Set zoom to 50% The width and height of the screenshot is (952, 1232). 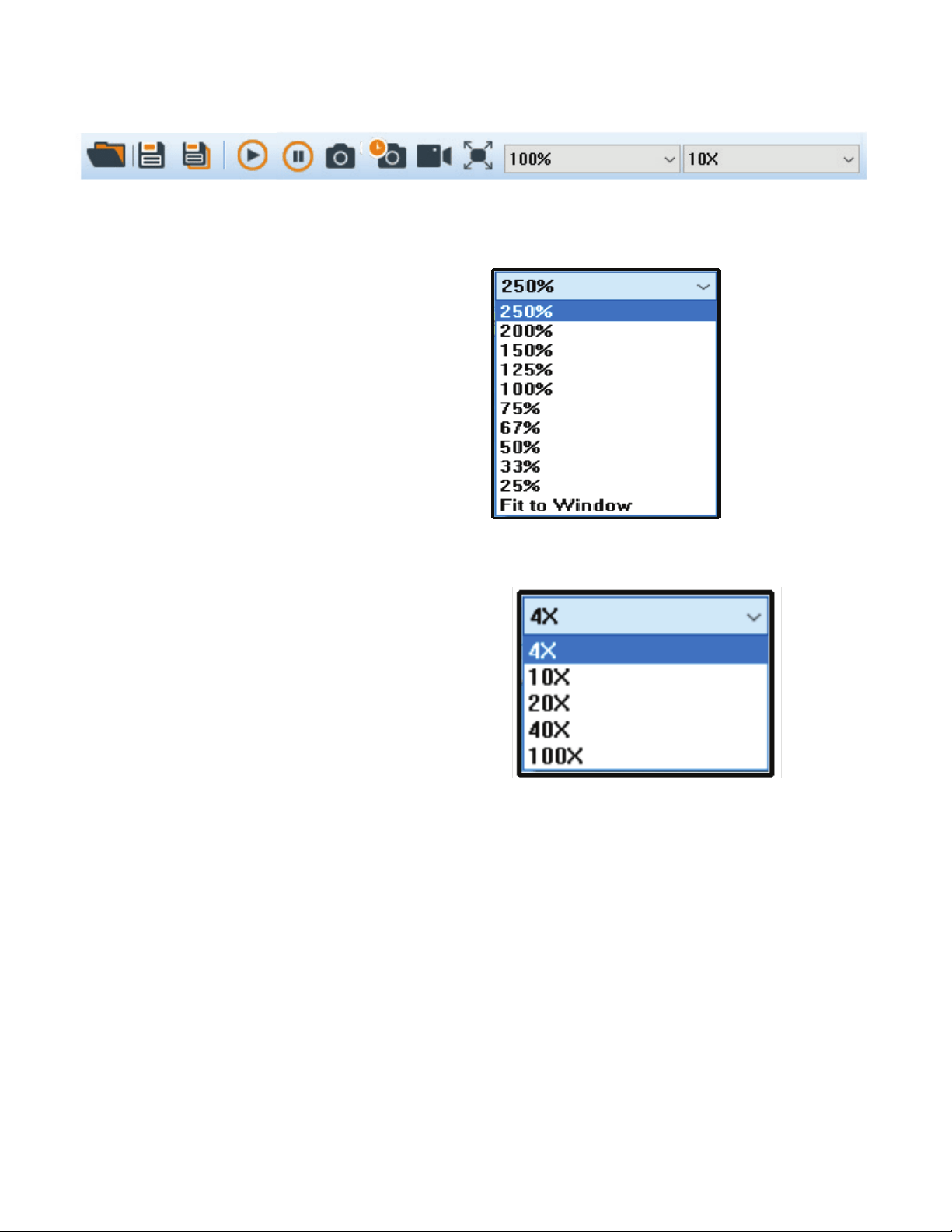(606, 448)
